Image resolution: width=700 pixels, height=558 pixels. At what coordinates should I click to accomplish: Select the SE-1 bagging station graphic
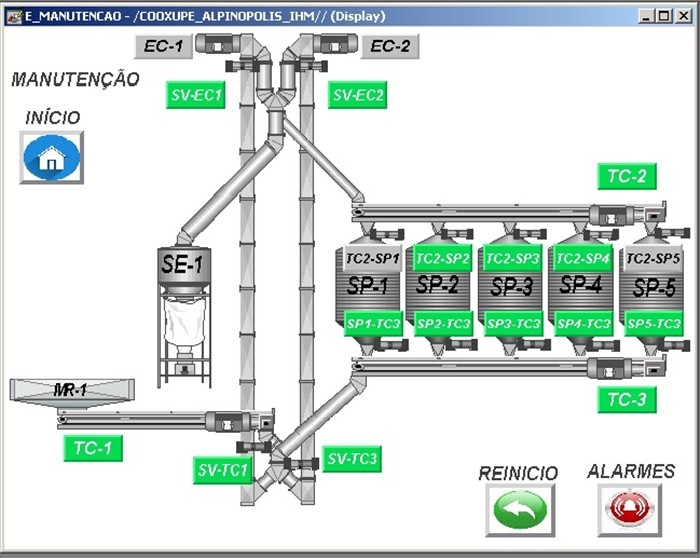pos(181,300)
